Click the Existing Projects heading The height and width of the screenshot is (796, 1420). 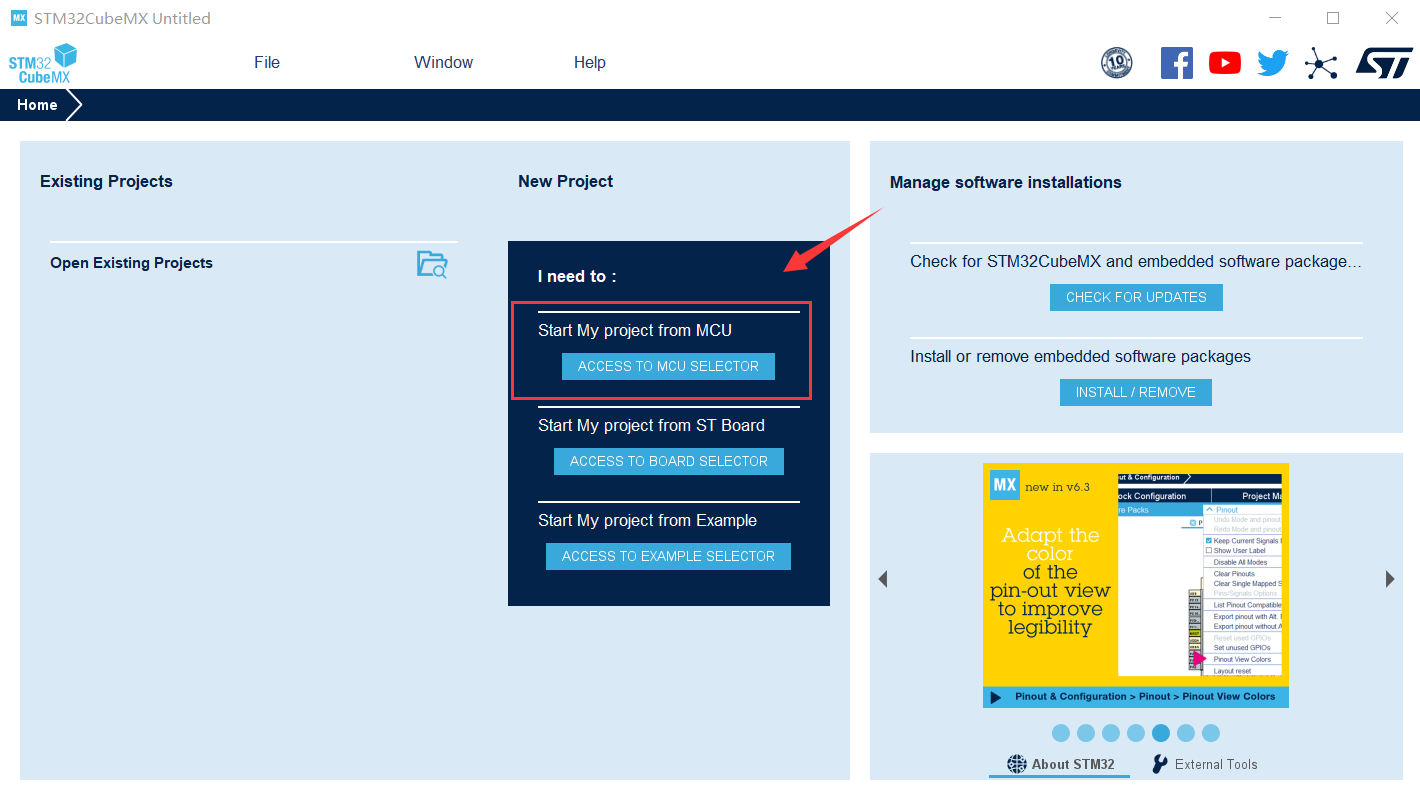tap(106, 181)
